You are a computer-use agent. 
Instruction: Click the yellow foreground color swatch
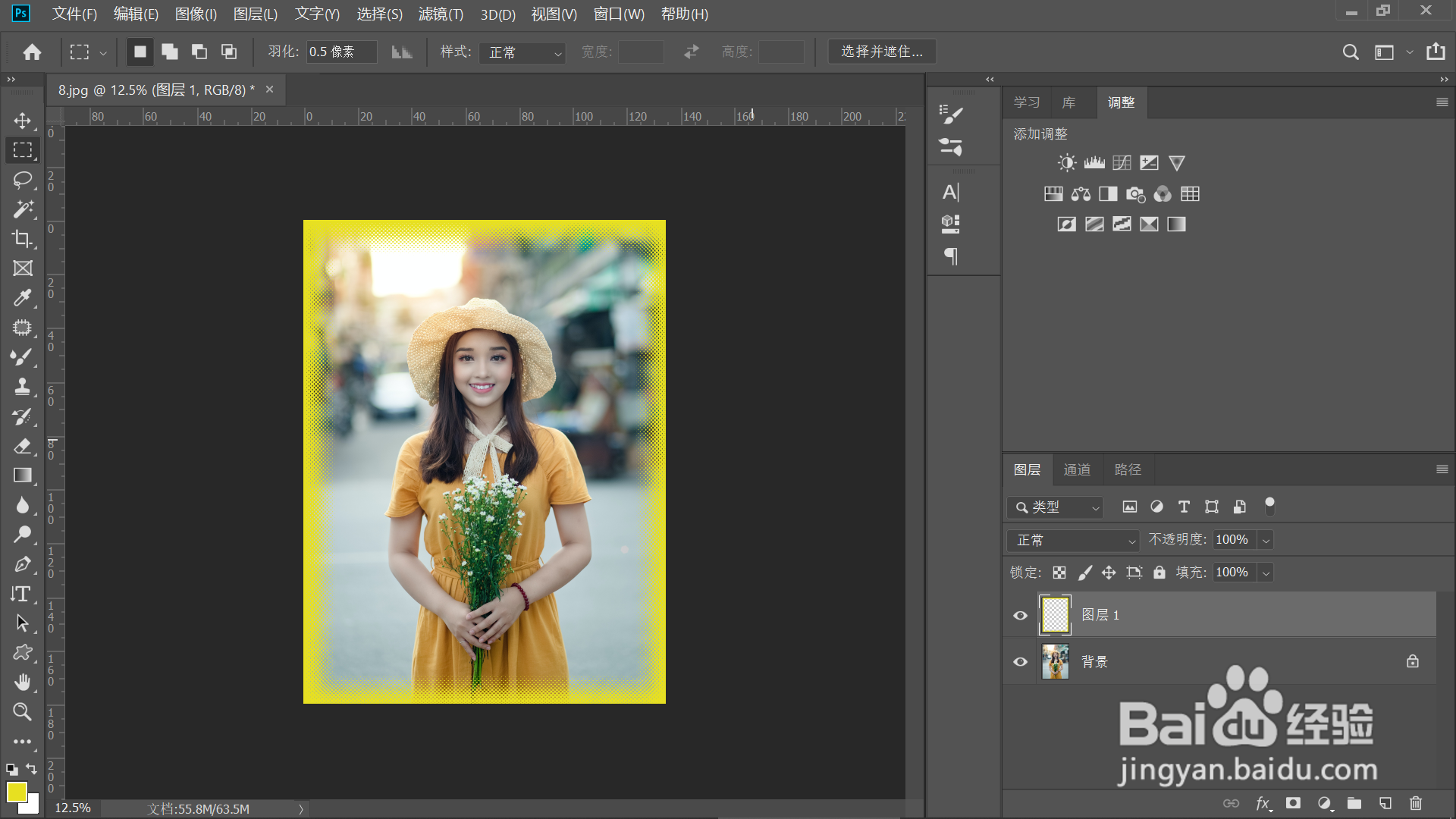point(16,792)
